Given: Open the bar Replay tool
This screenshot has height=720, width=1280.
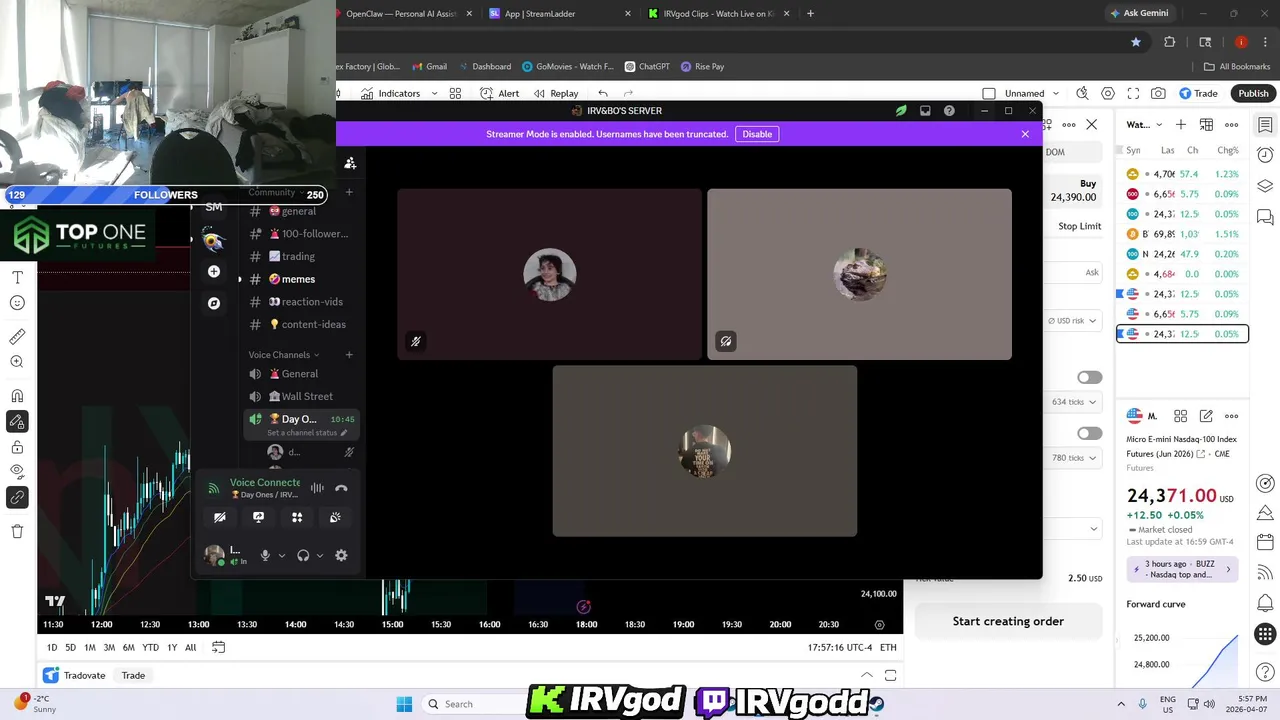Looking at the screenshot, I should coord(556,93).
